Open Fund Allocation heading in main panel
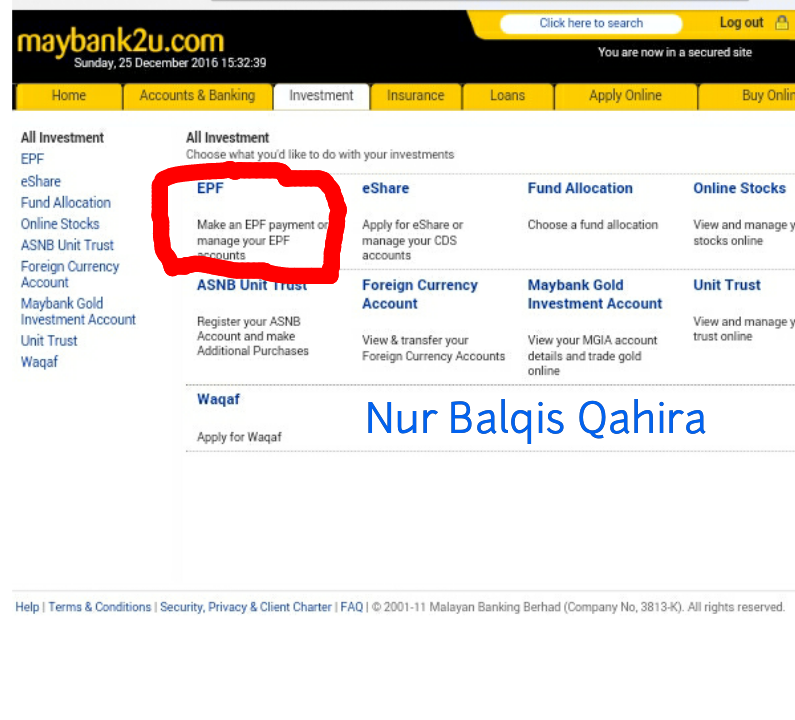 click(x=580, y=188)
